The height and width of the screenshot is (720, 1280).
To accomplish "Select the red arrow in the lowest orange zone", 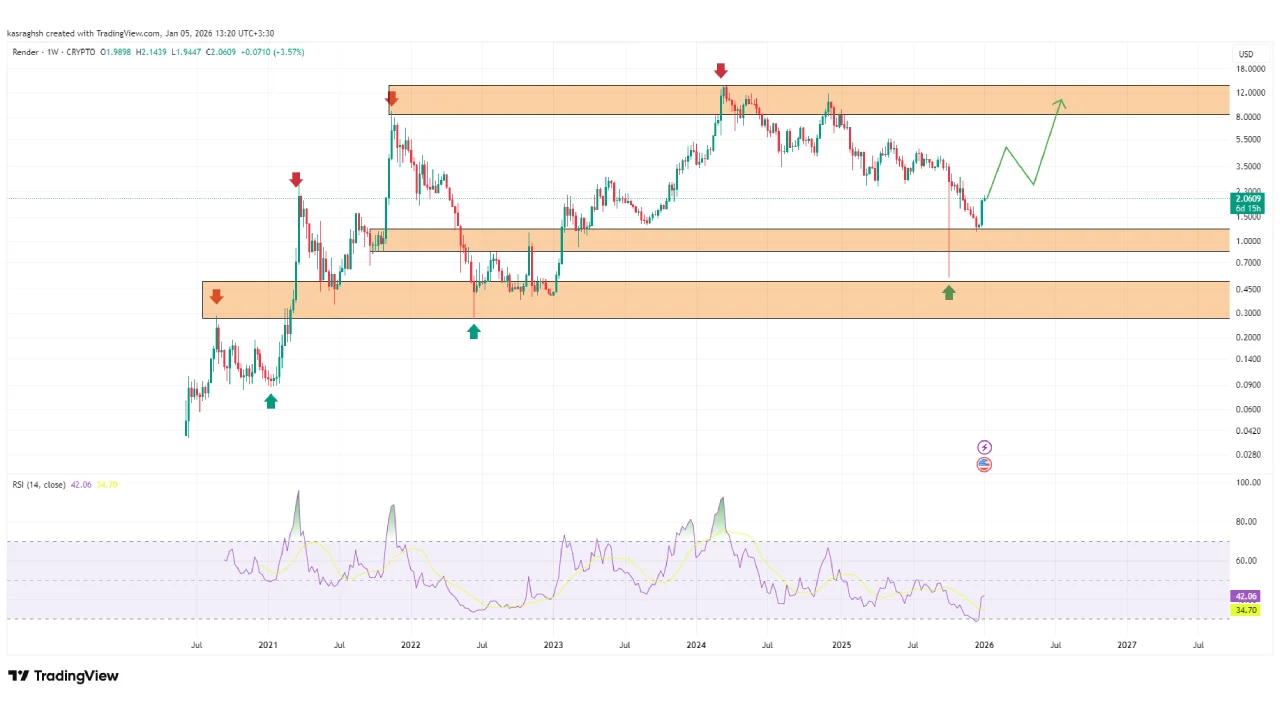I will tap(216, 296).
